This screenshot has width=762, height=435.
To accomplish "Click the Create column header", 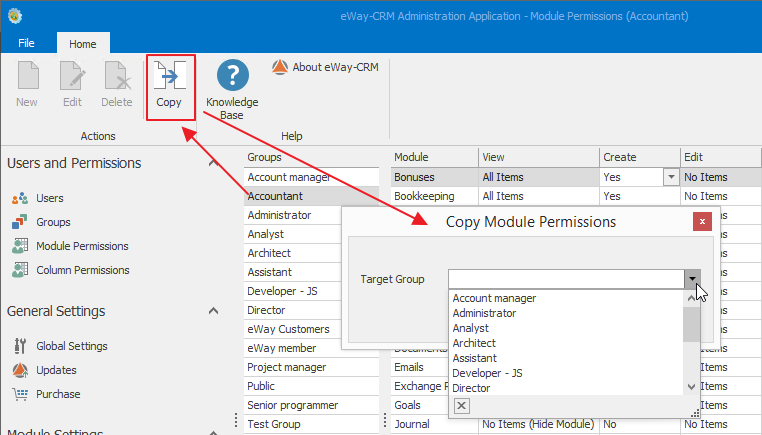I will (640, 157).
